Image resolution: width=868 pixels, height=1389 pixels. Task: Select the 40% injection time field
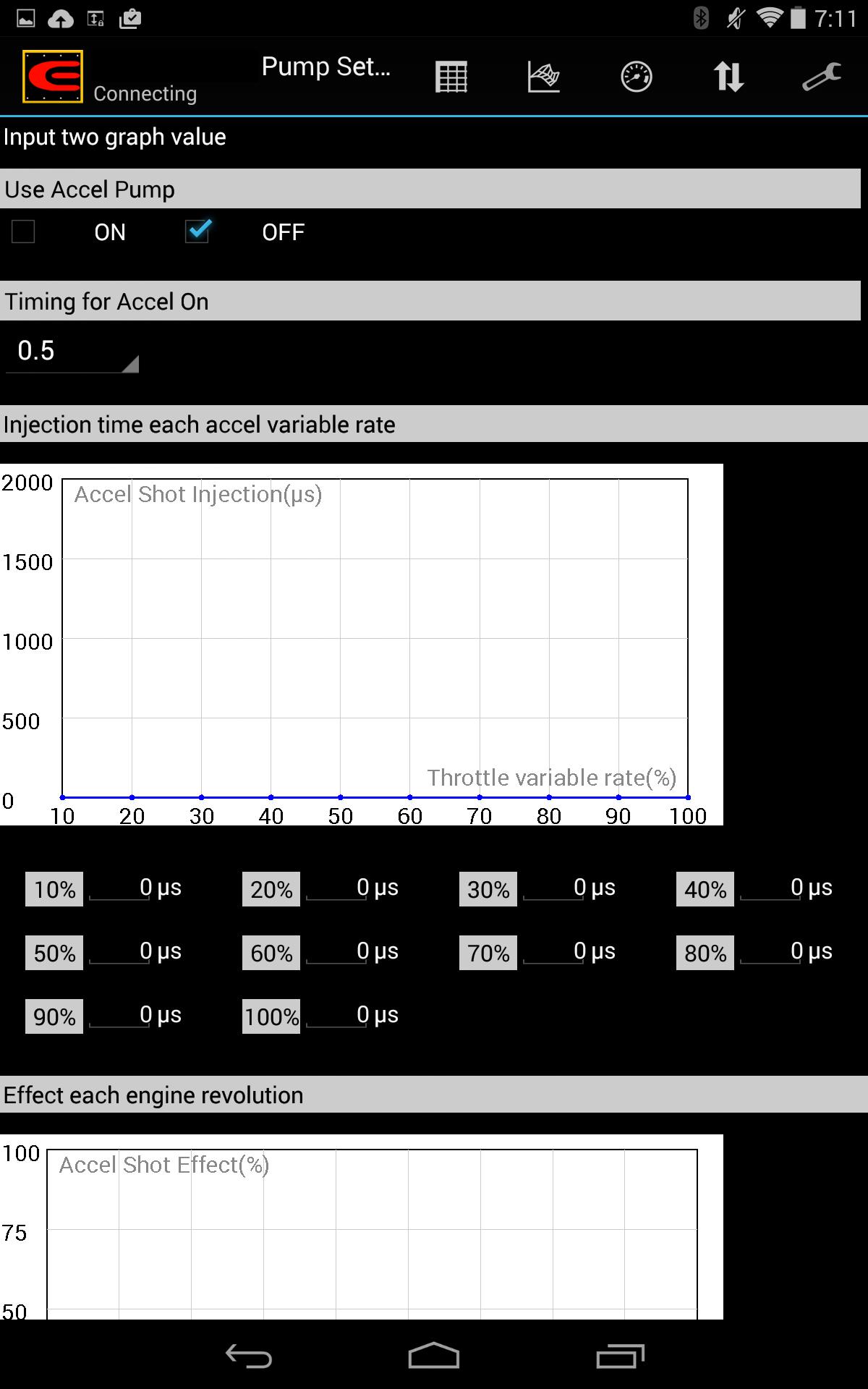(771, 888)
